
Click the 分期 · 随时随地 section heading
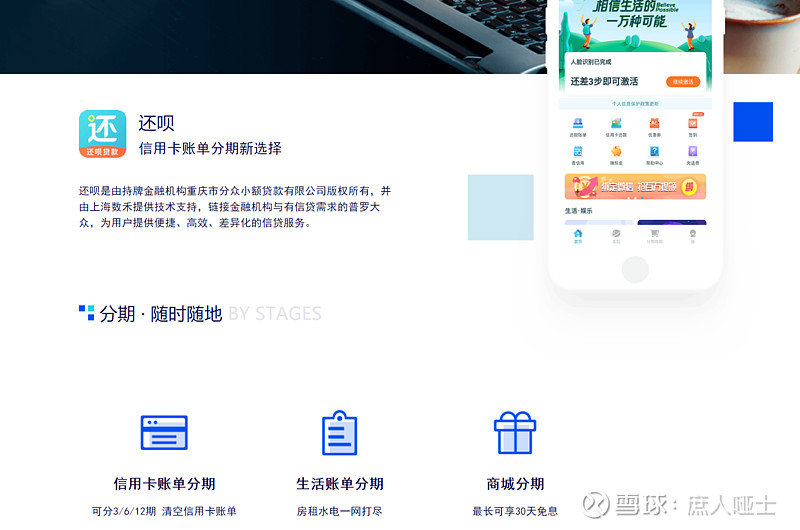click(161, 314)
